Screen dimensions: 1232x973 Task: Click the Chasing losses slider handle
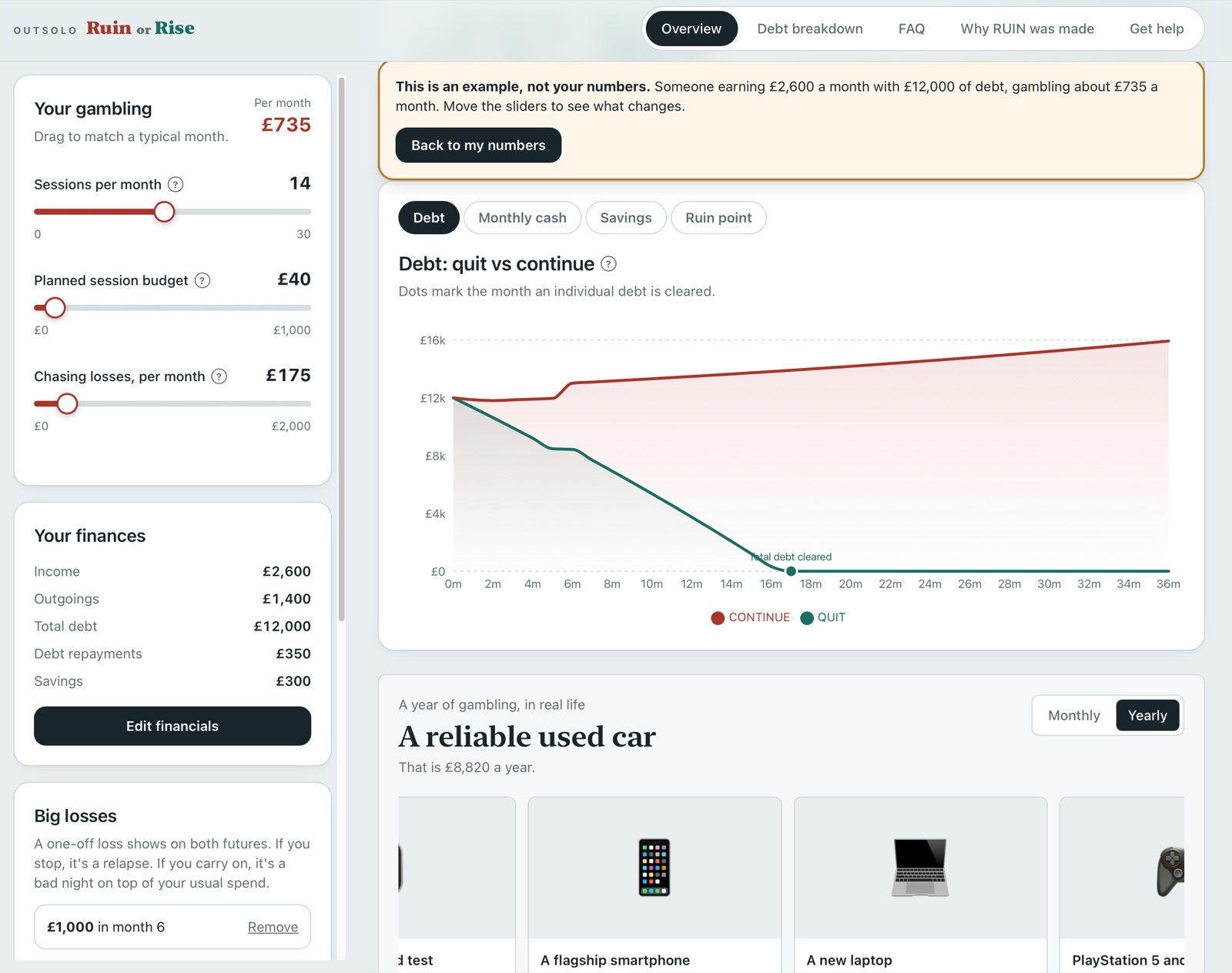(x=68, y=403)
